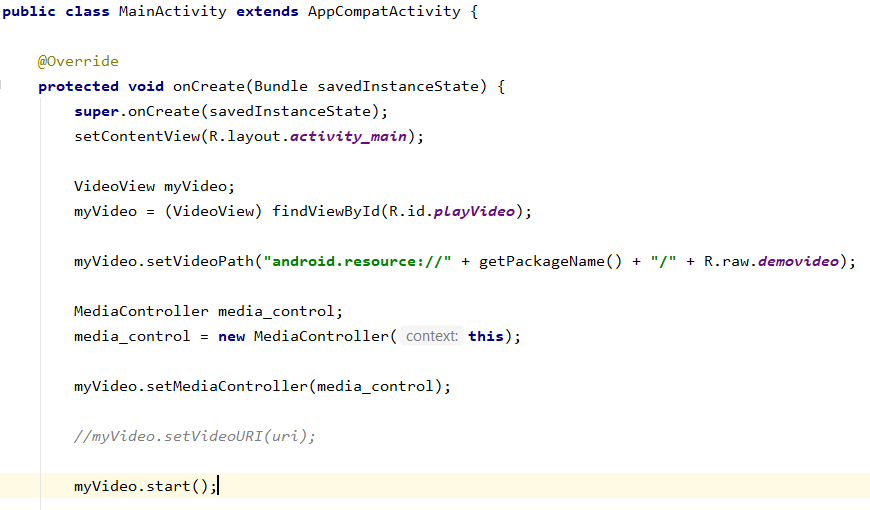This screenshot has width=870, height=510.
Task: Click the (VideoView) cast expression
Action: coord(213,211)
